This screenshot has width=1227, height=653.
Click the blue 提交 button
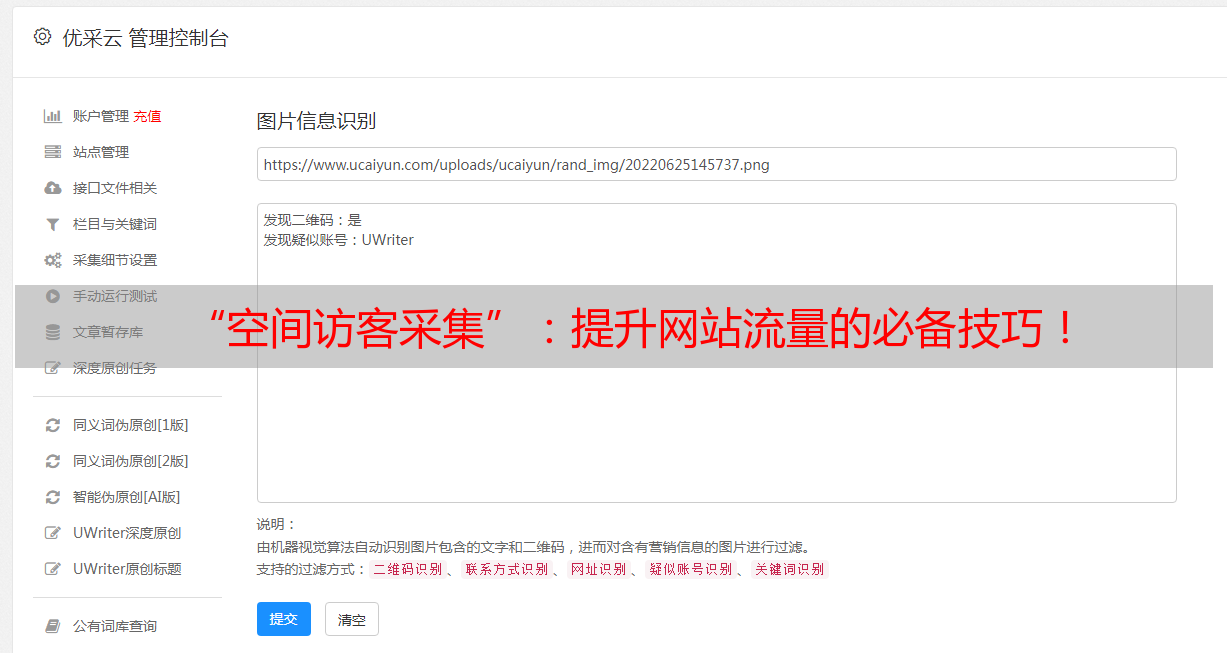284,619
